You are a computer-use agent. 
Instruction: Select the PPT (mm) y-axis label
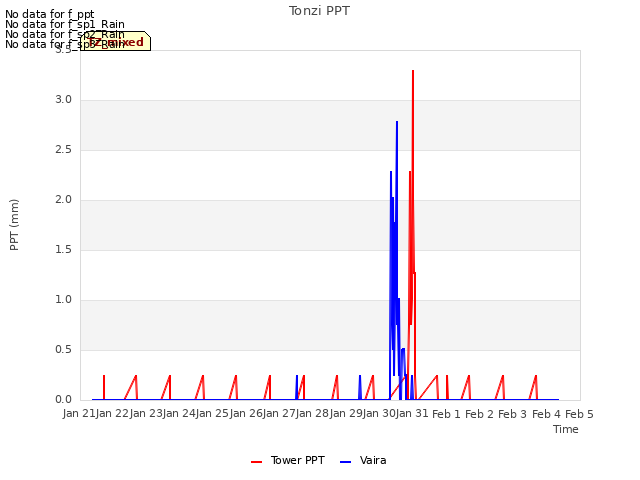(14, 224)
